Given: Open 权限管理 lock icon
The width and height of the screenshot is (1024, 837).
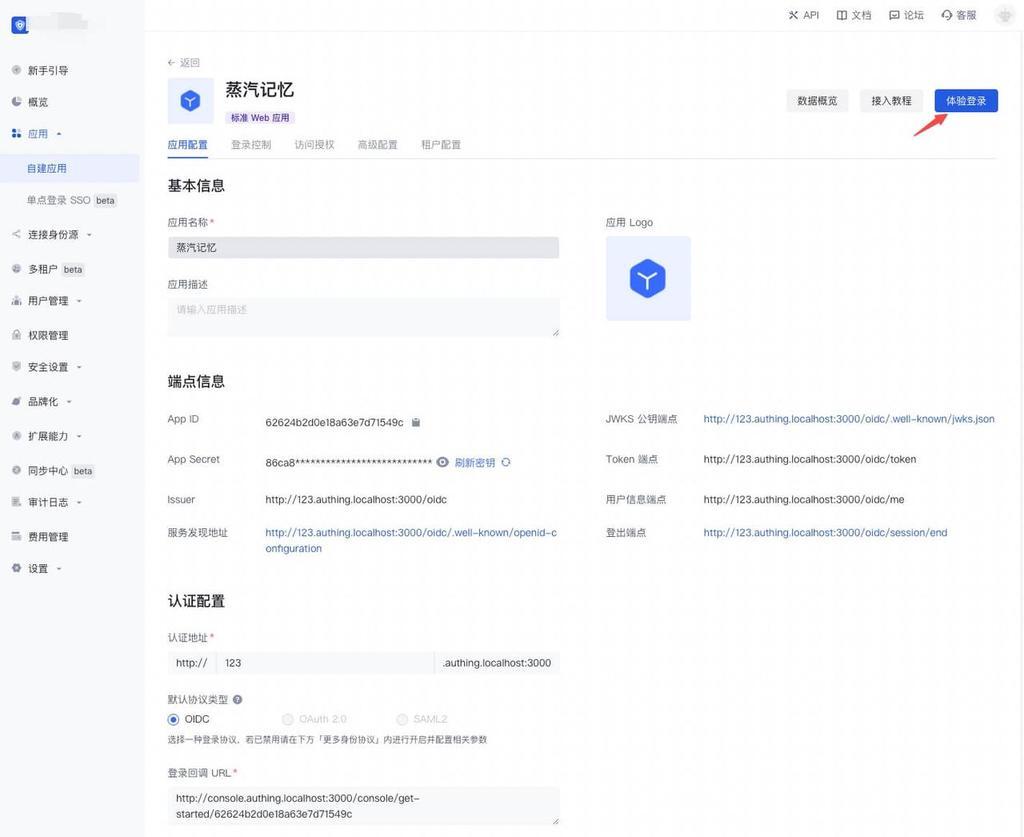Looking at the screenshot, I should pos(16,334).
